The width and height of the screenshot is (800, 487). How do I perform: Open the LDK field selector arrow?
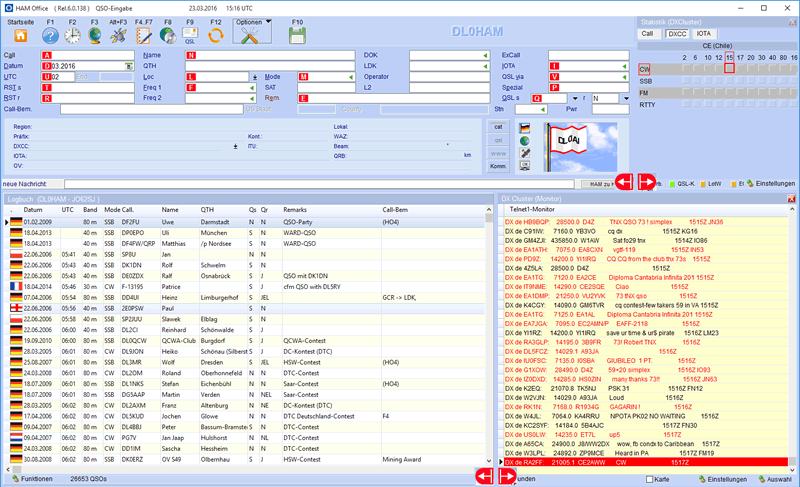click(485, 66)
